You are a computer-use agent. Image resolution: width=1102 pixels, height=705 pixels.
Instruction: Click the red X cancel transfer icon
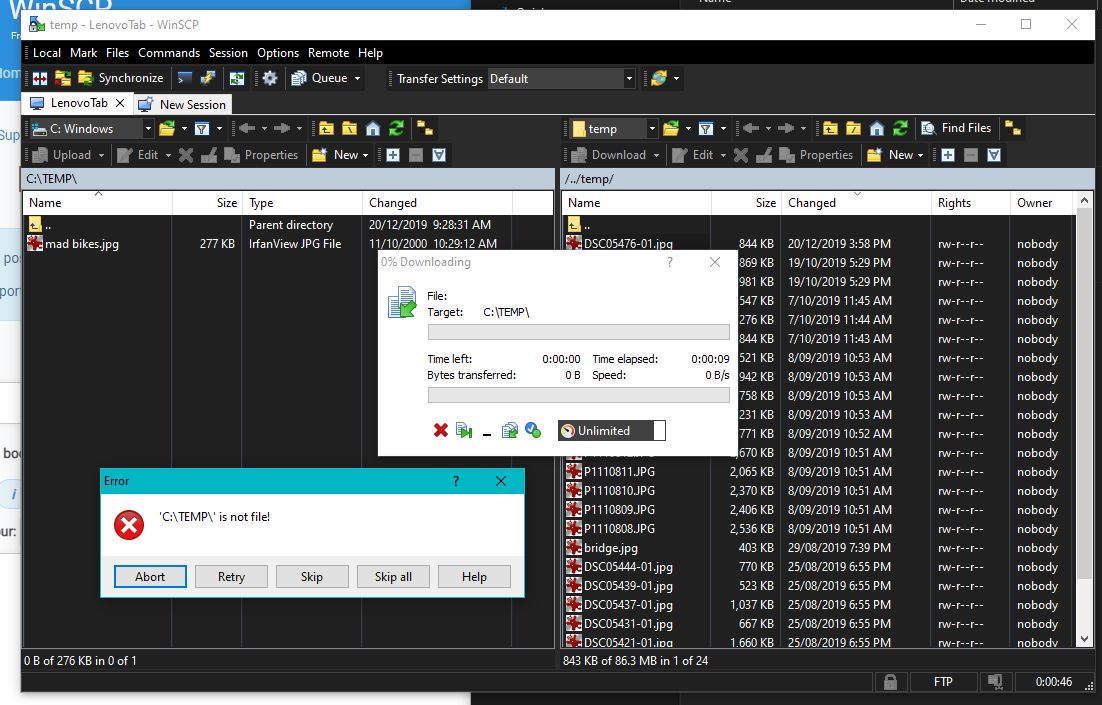click(x=440, y=431)
